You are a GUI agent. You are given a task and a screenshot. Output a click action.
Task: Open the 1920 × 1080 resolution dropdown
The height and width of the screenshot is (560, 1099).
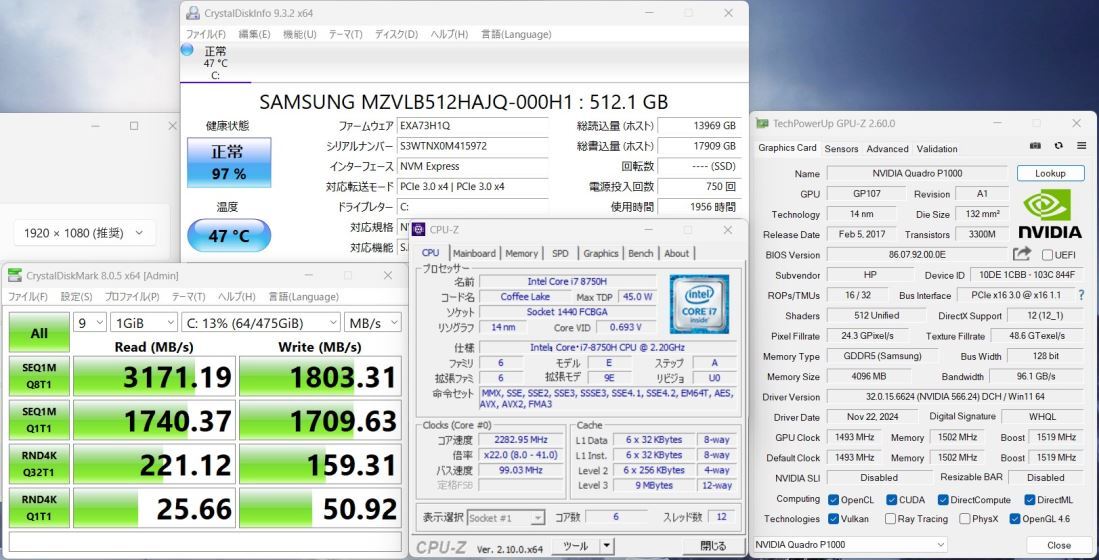pos(84,233)
